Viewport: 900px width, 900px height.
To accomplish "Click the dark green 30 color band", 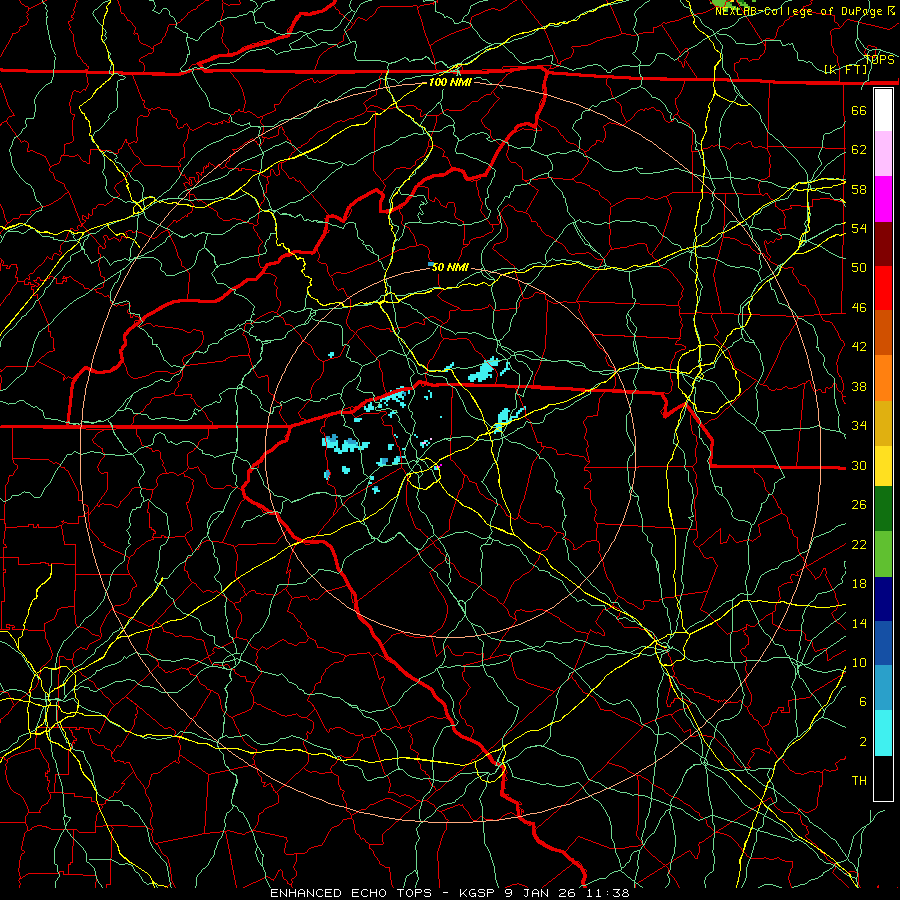I will pyautogui.click(x=884, y=509).
